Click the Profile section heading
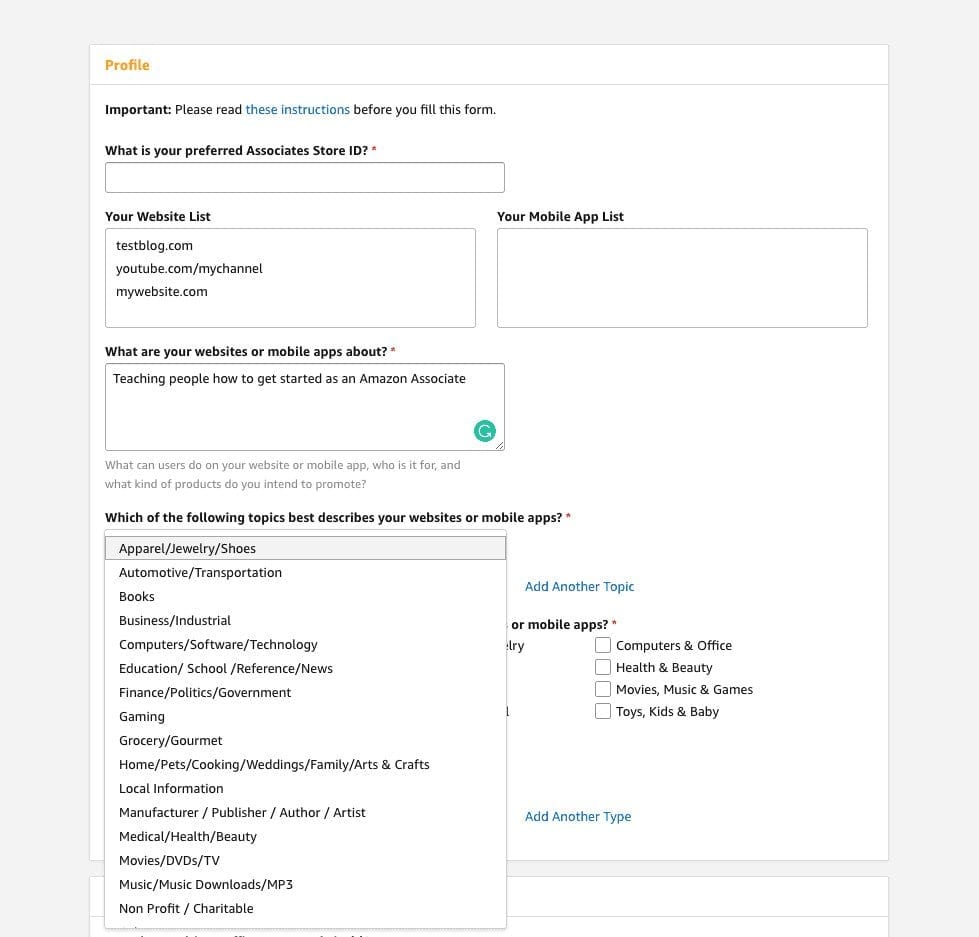 [127, 65]
